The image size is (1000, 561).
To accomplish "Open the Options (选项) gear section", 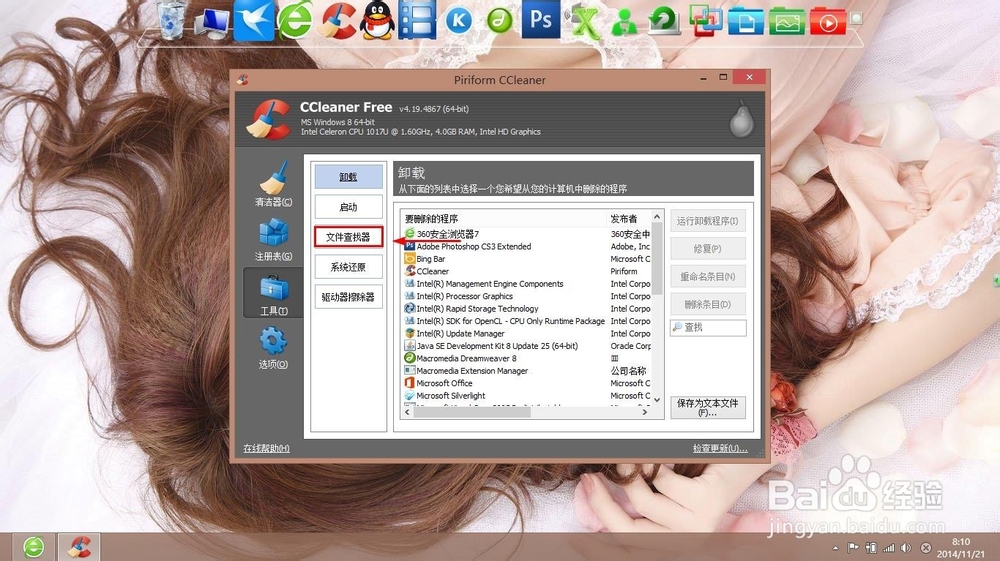I will 273,347.
